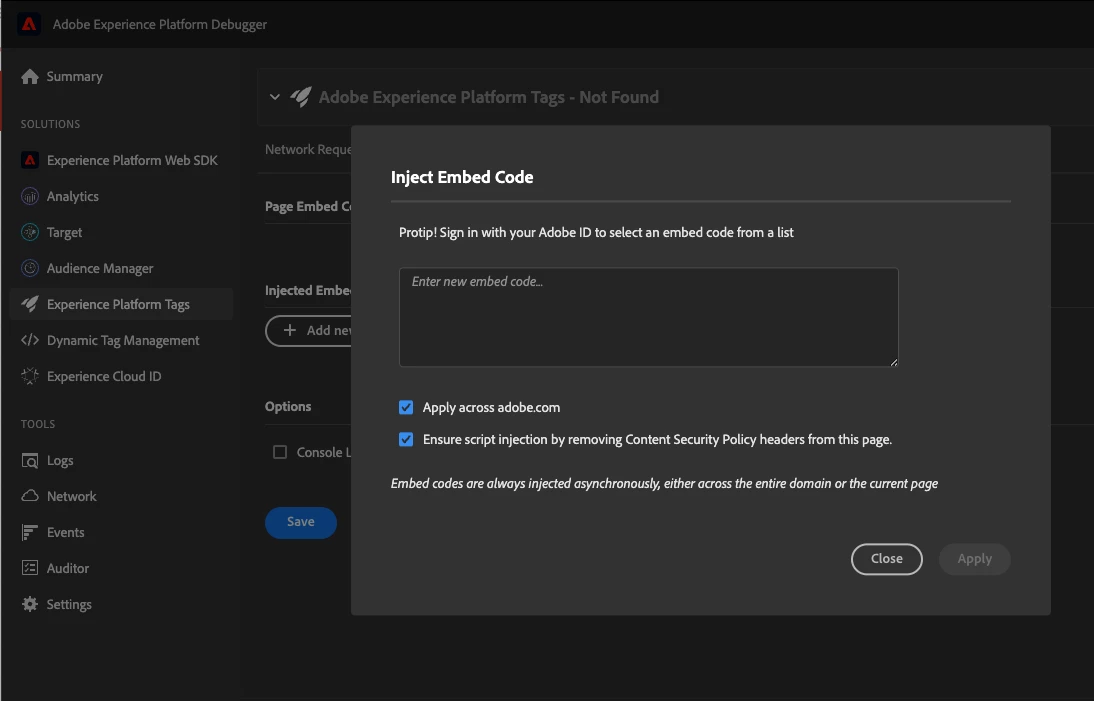1094x701 pixels.
Task: Click the Apply button
Action: click(974, 559)
